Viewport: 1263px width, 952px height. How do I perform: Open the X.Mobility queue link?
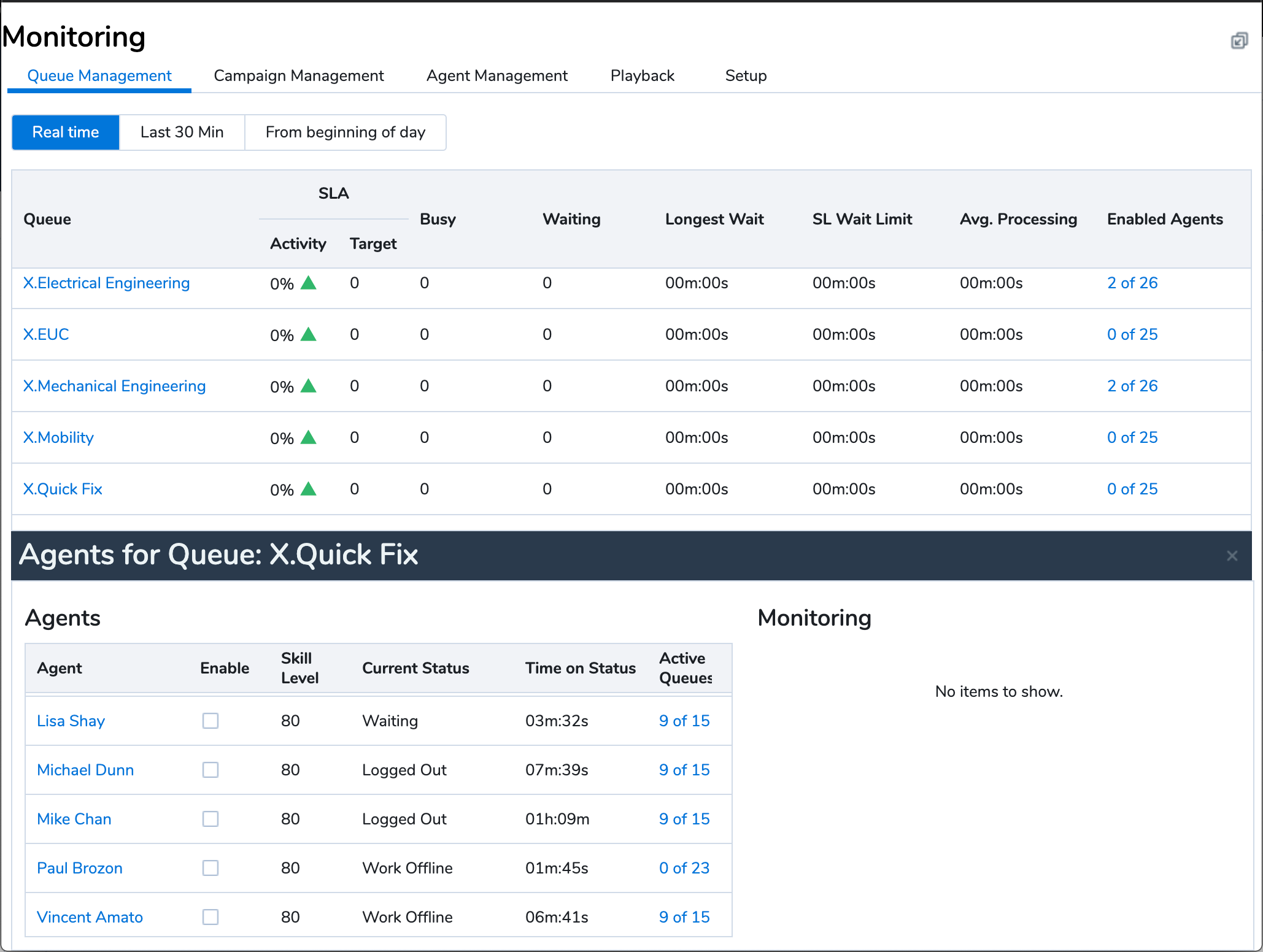(x=58, y=437)
